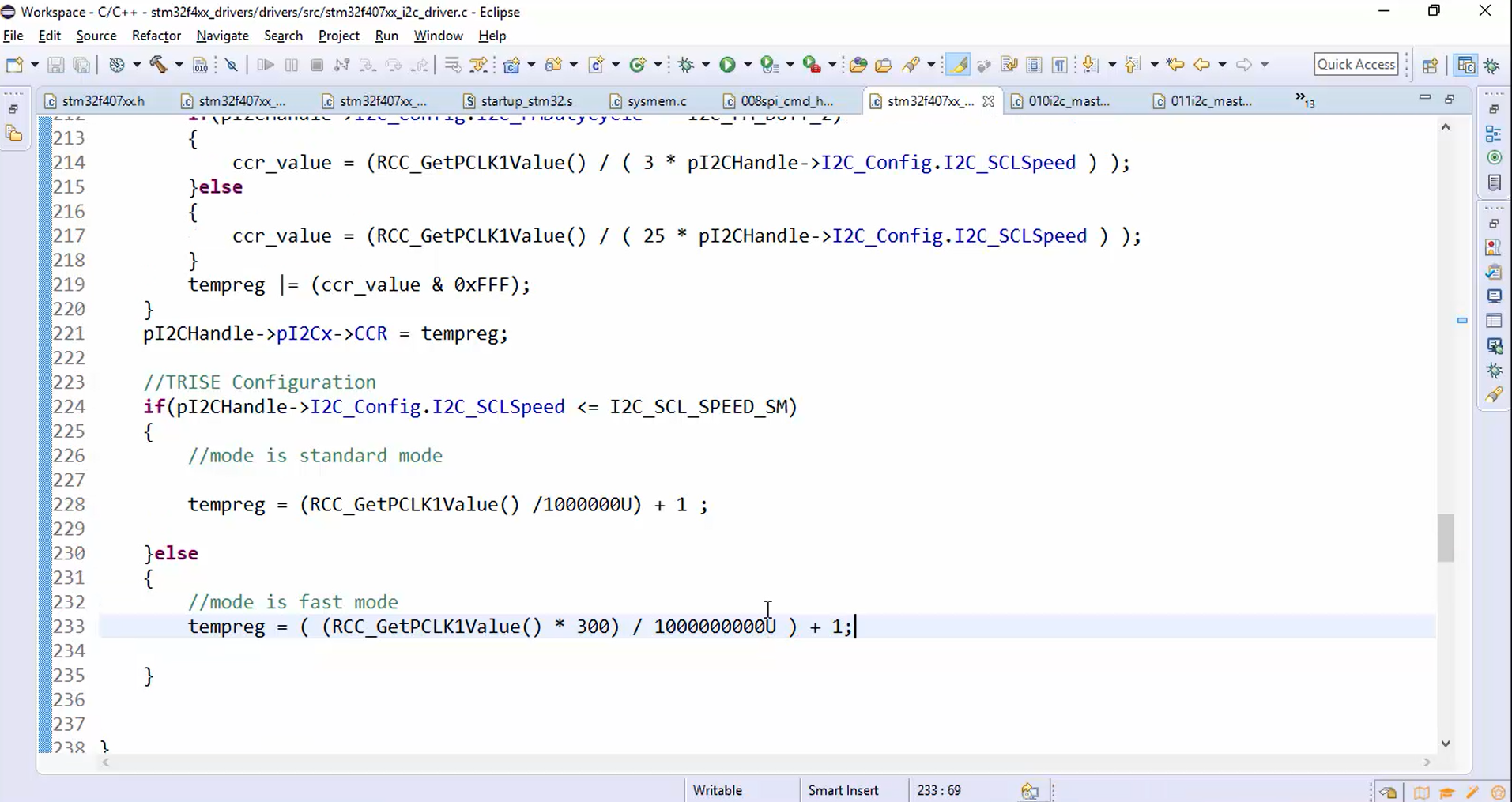1512x802 pixels.
Task: Expand the Run play dropdown arrow
Action: point(748,65)
